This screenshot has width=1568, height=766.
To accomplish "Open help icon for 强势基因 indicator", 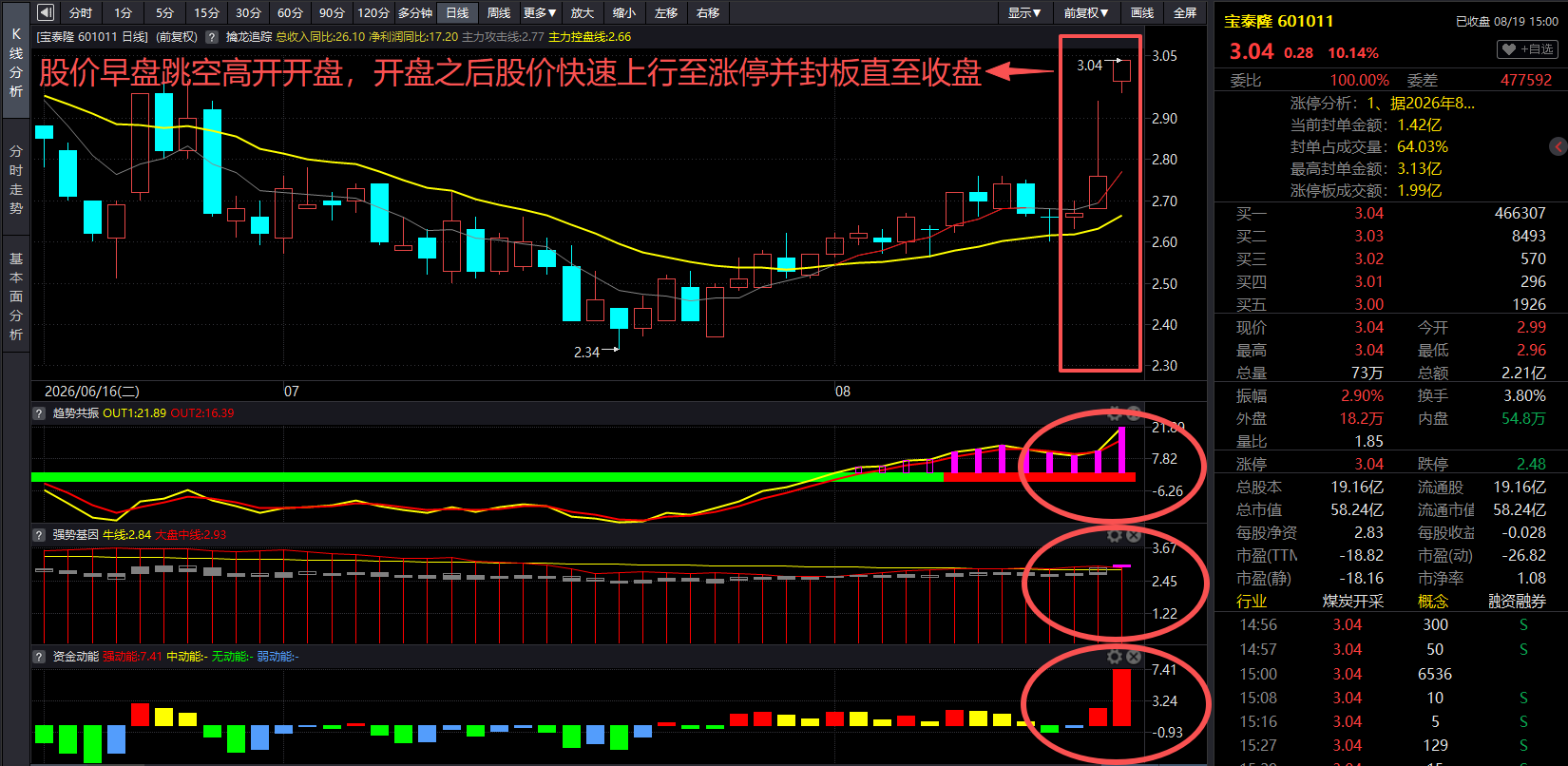I will click(x=39, y=535).
